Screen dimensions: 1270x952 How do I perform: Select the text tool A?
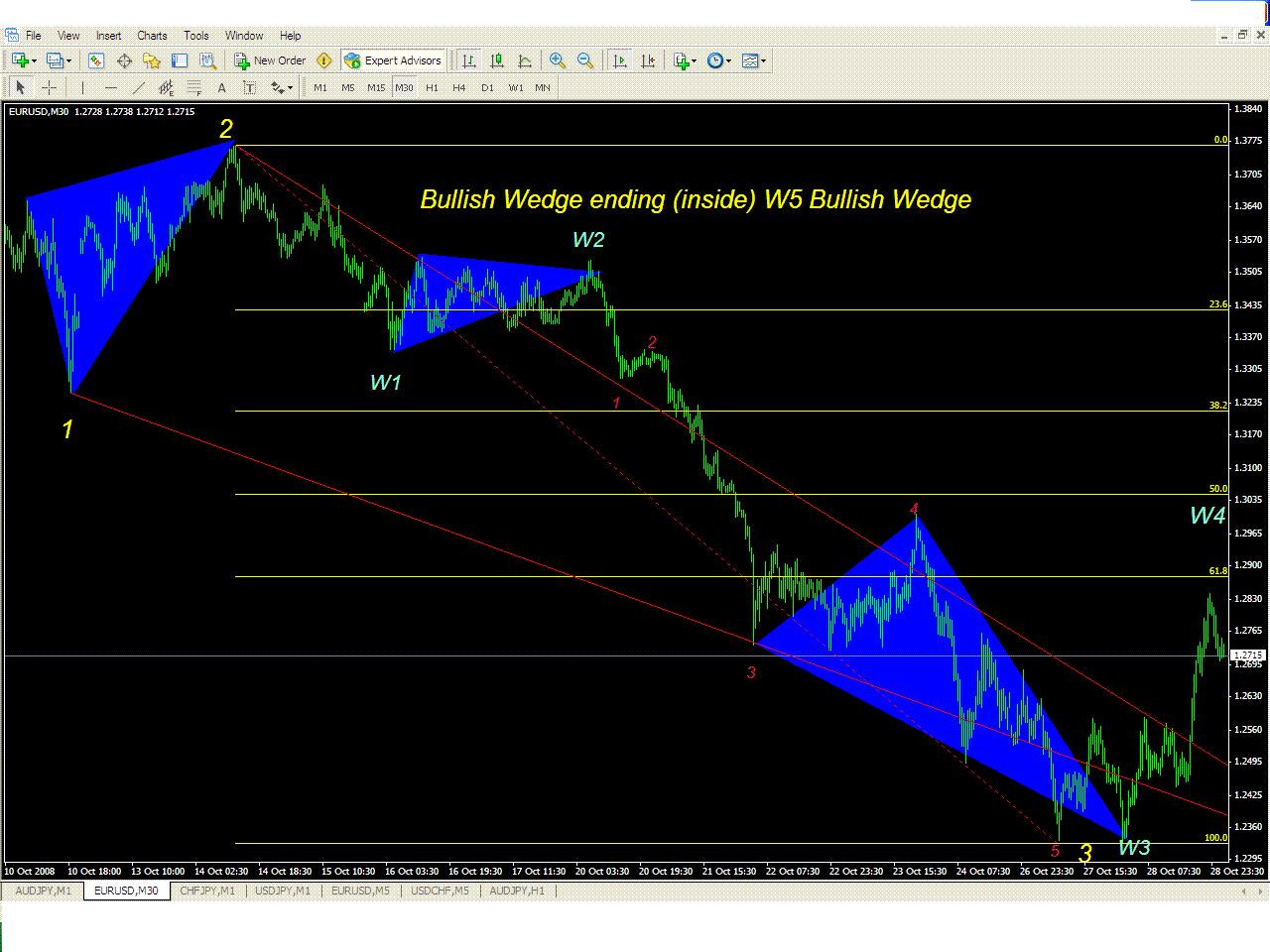pos(222,87)
